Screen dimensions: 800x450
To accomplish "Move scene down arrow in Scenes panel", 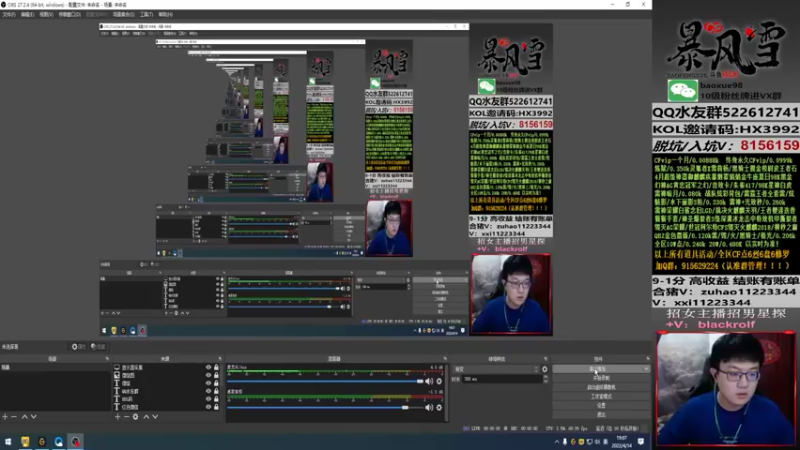I will (x=34, y=417).
